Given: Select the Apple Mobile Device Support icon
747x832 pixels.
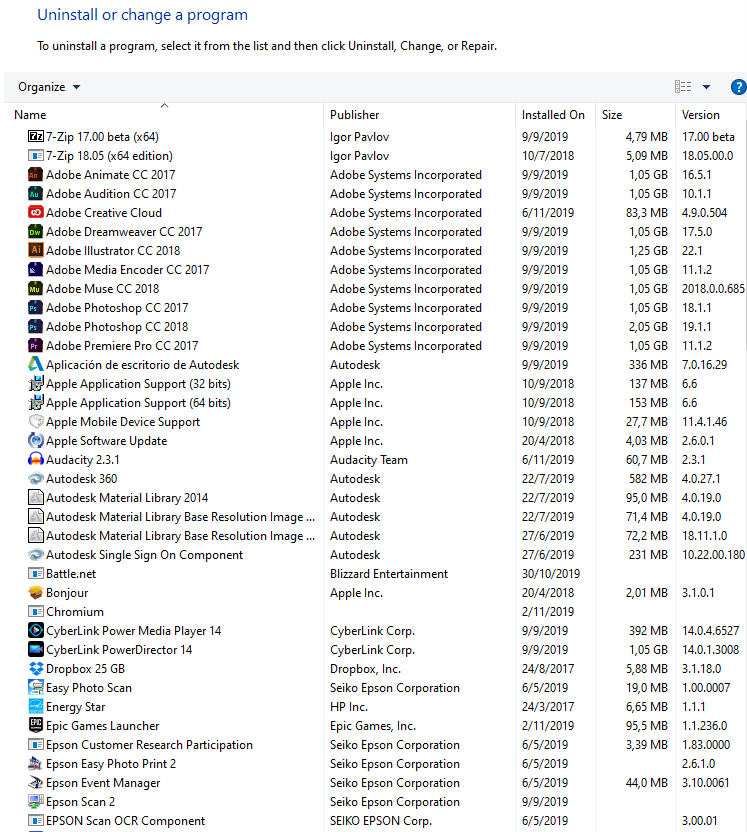Looking at the screenshot, I should click(x=36, y=422).
